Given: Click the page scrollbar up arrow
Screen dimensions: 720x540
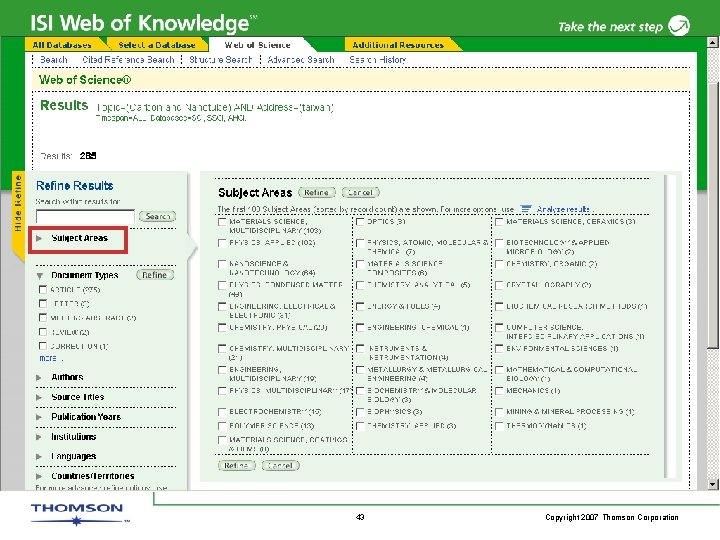Looking at the screenshot, I should click(x=712, y=42).
